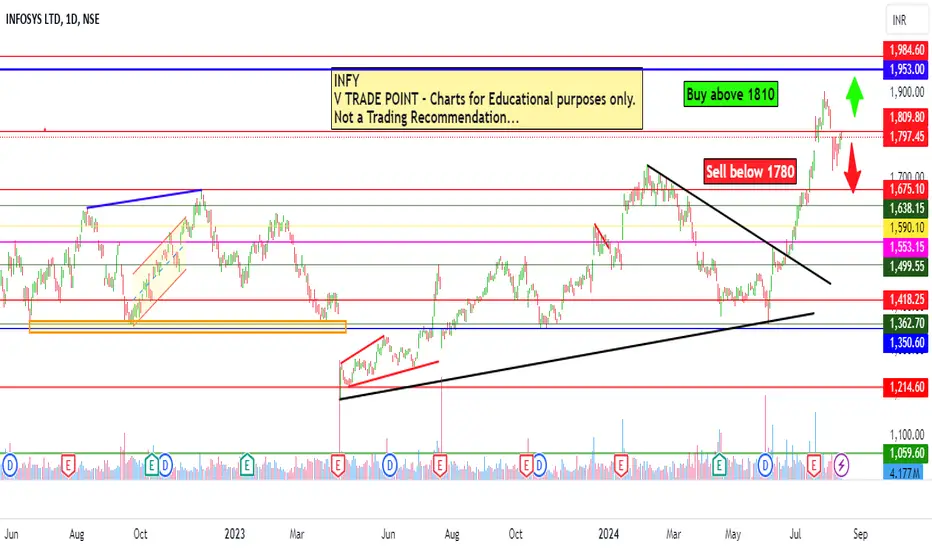Viewport: 932px width, 550px height.
Task: Open the red earnings marker before Aug 2023
Action: [439, 465]
